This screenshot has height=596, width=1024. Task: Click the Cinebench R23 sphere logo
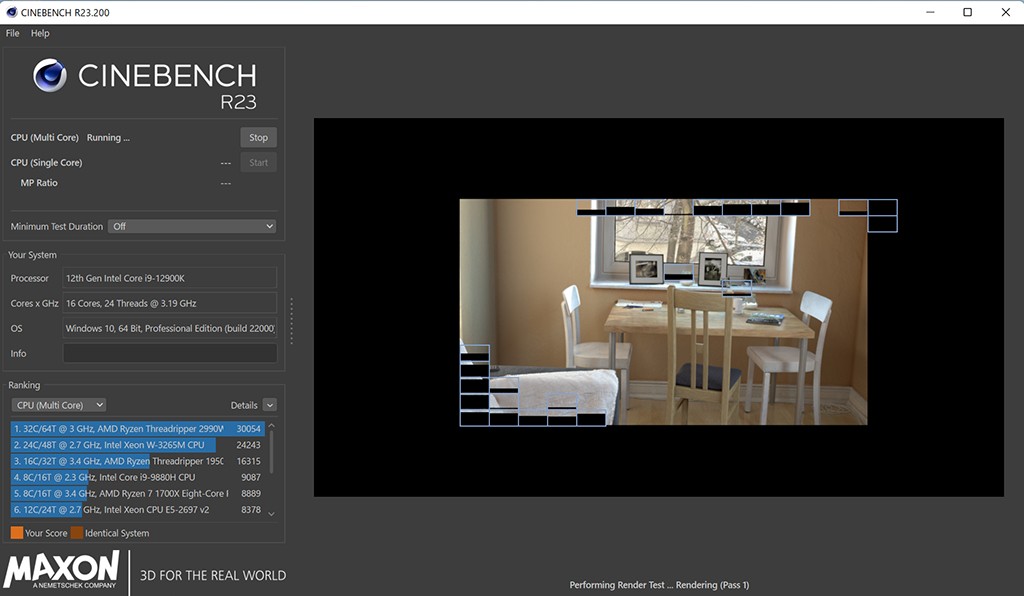tap(50, 76)
